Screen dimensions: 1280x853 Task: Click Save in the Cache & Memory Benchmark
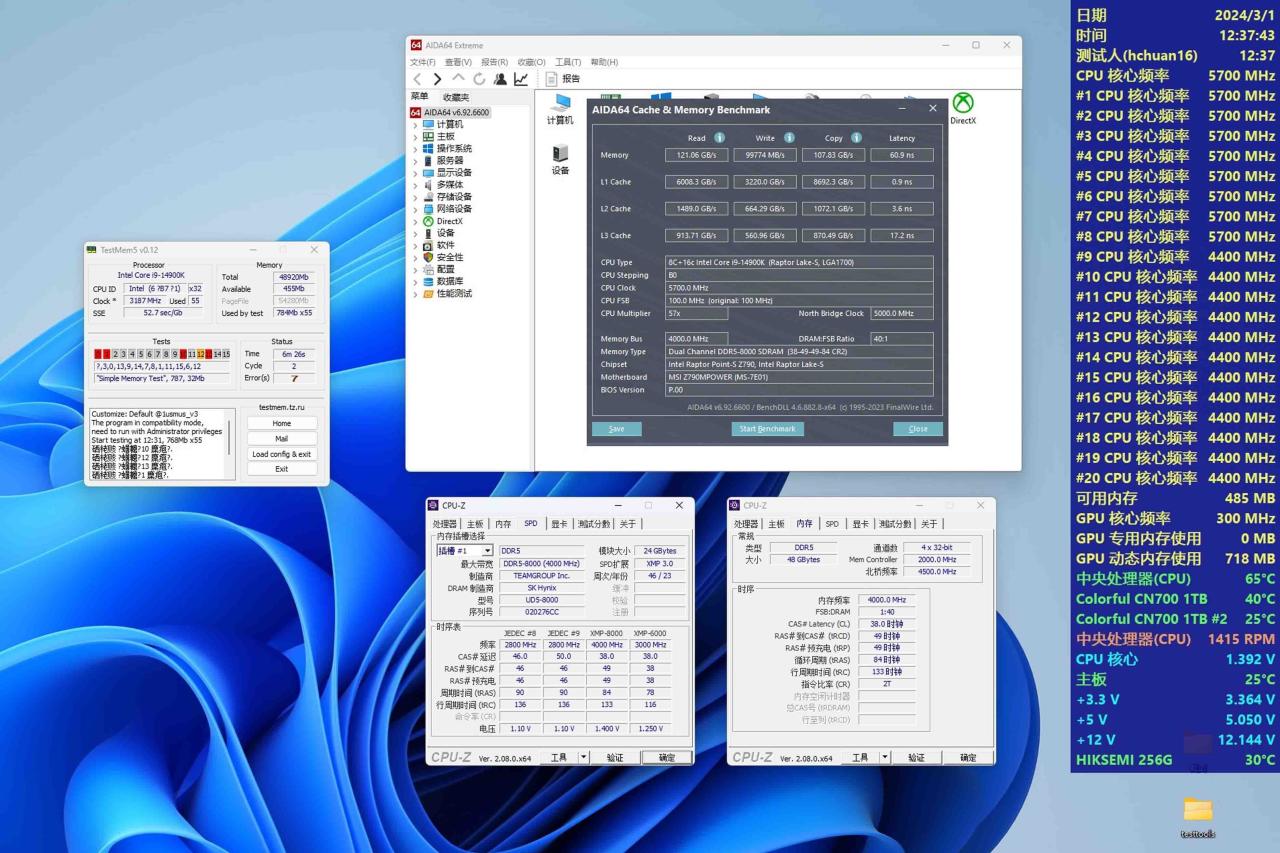617,429
